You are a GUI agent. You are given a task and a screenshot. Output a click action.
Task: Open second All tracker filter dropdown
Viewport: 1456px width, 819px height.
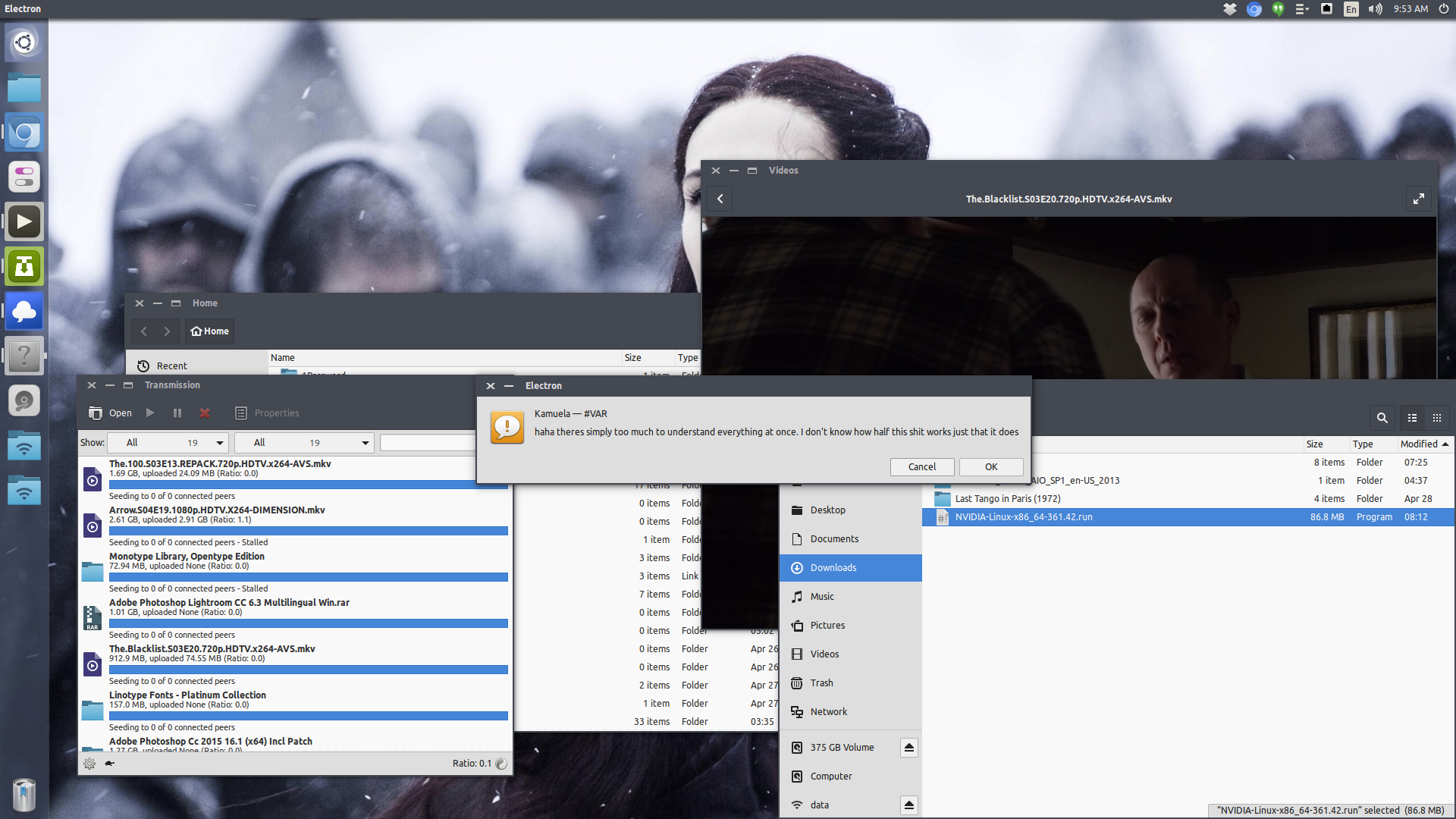click(303, 443)
